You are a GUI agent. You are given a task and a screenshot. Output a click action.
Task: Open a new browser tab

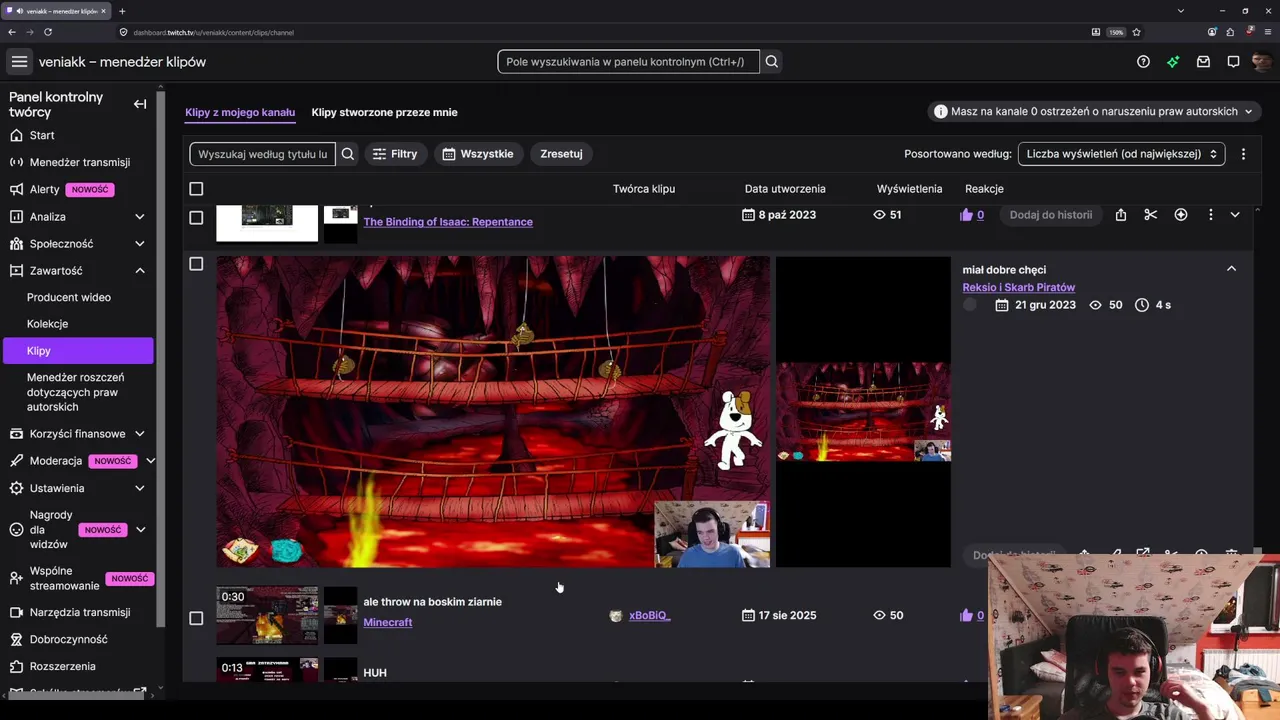pos(122,11)
